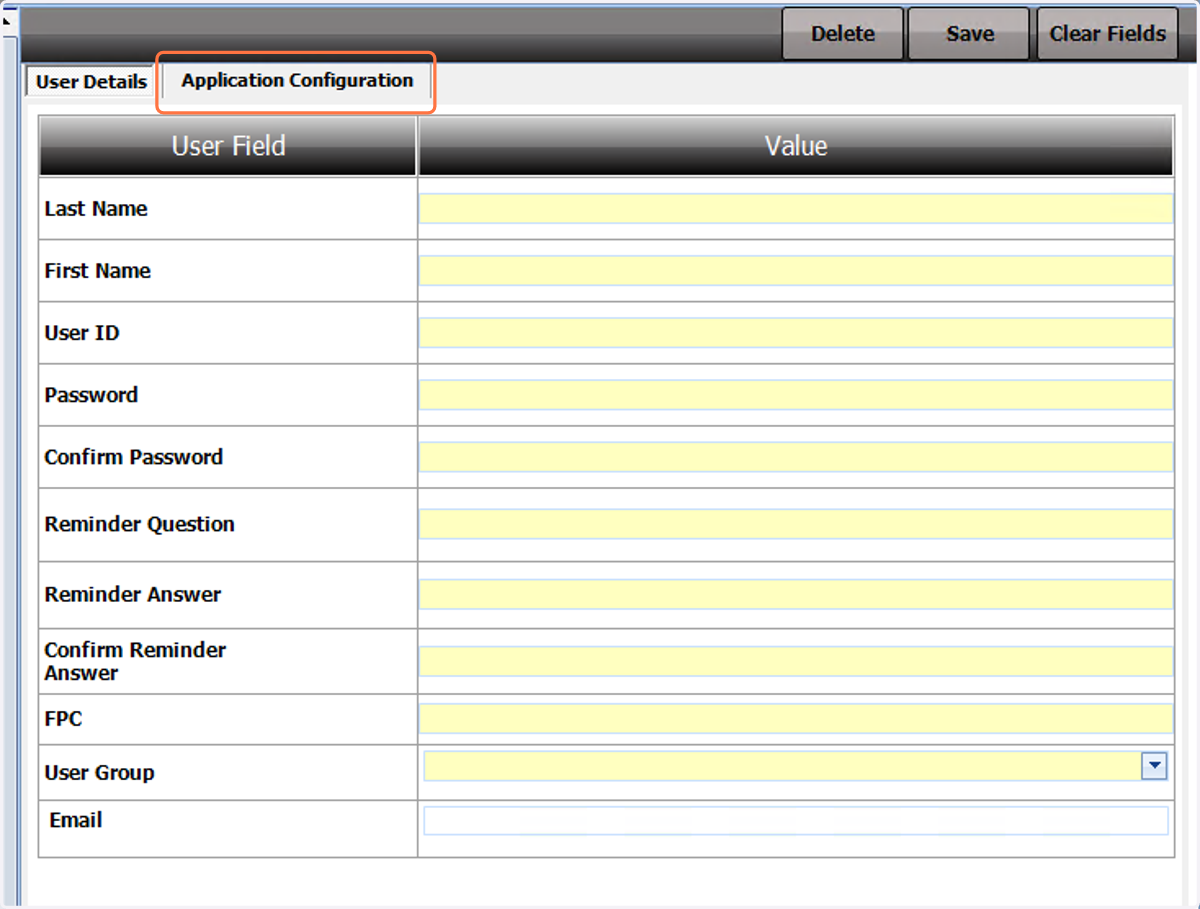This screenshot has width=1200, height=909.
Task: Focus the Email input field
Action: pyautogui.click(x=796, y=821)
